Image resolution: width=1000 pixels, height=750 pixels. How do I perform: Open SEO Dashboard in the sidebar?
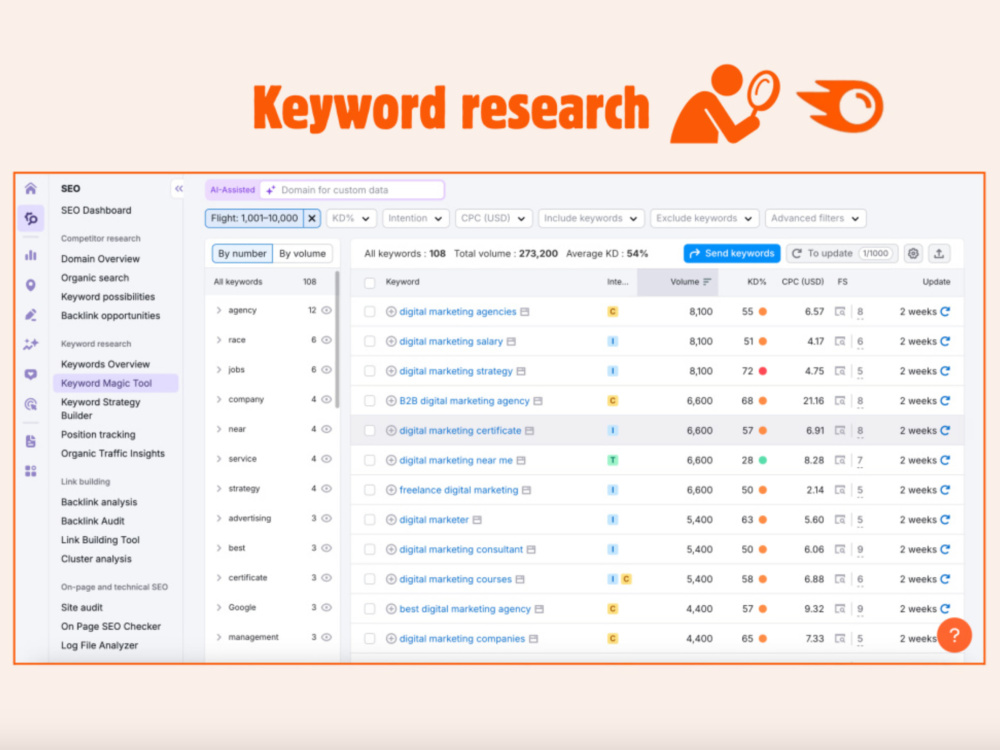coord(96,210)
